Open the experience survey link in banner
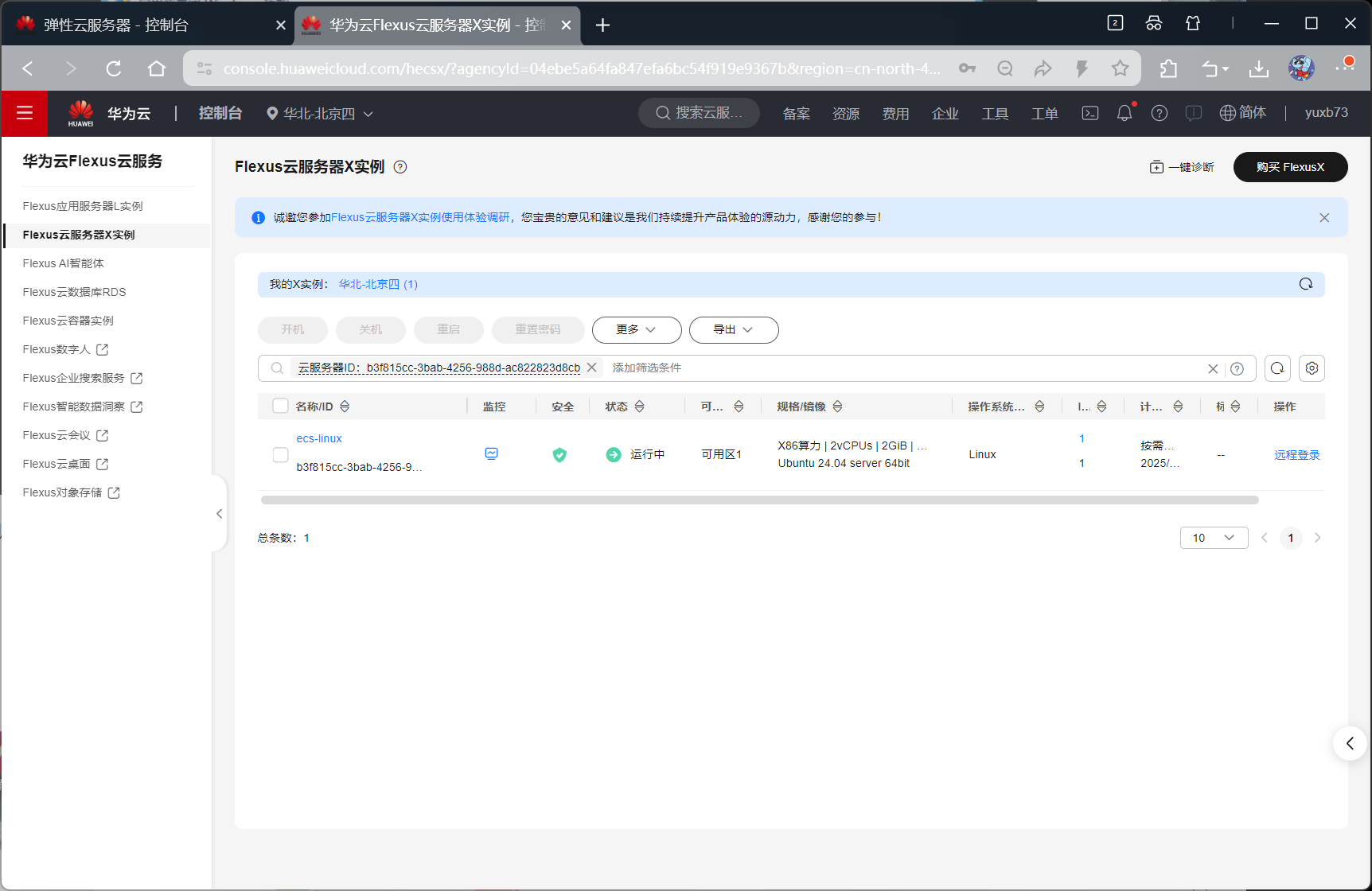Viewport: 1372px width, 891px height. click(420, 217)
